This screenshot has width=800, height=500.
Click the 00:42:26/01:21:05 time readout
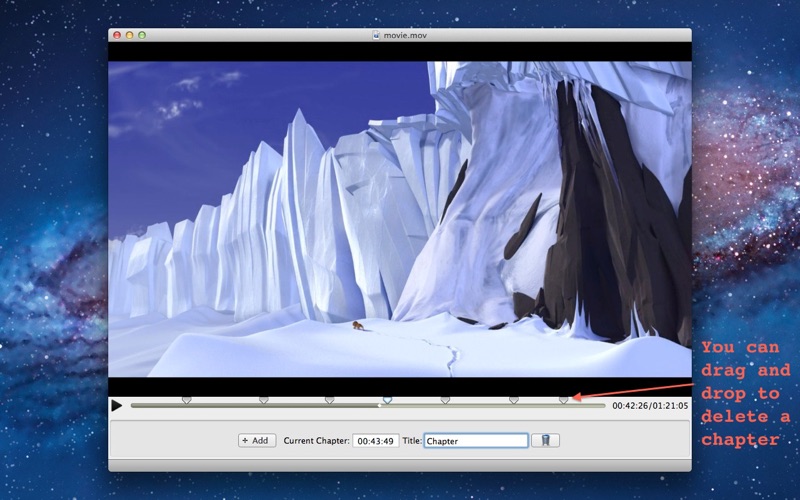(x=650, y=406)
